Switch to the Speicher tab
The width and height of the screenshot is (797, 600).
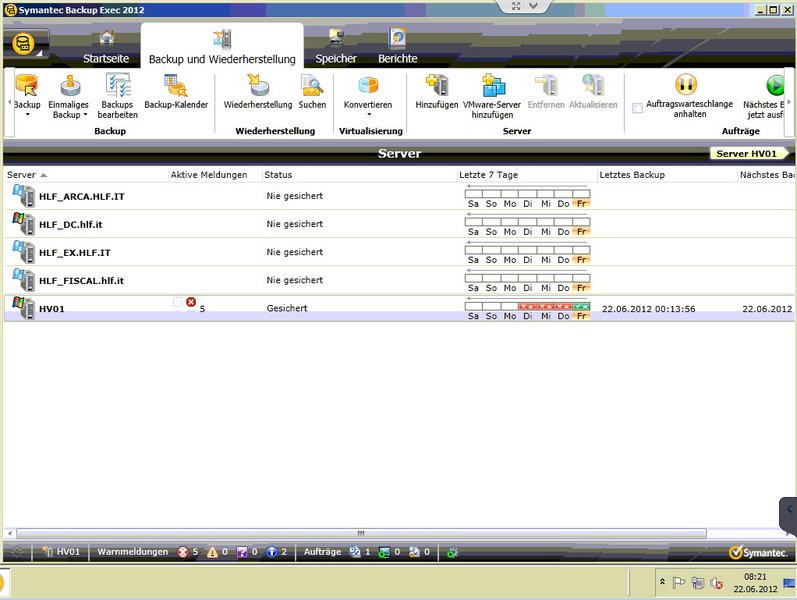point(335,47)
